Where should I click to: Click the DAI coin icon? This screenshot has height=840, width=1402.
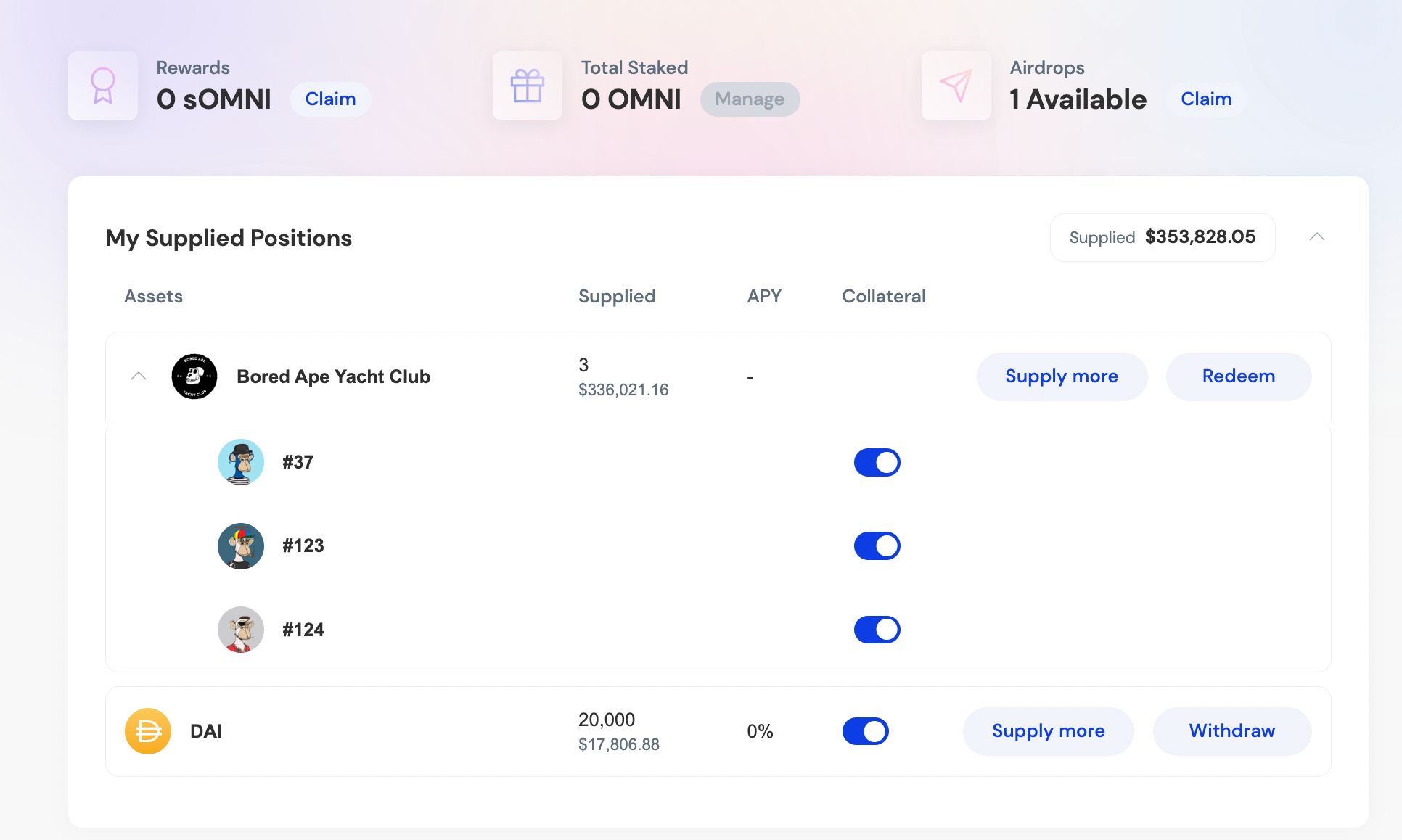click(148, 731)
